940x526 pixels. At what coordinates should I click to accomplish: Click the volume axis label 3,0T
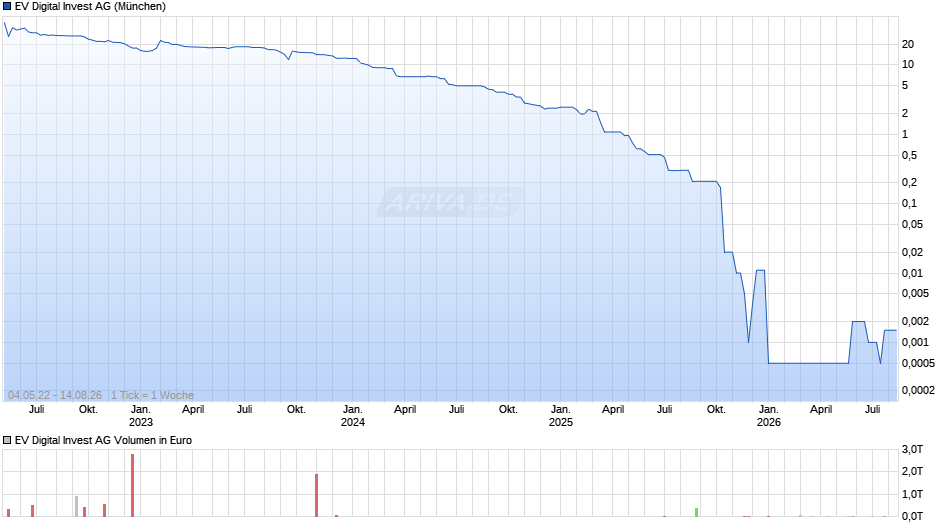tap(912, 450)
